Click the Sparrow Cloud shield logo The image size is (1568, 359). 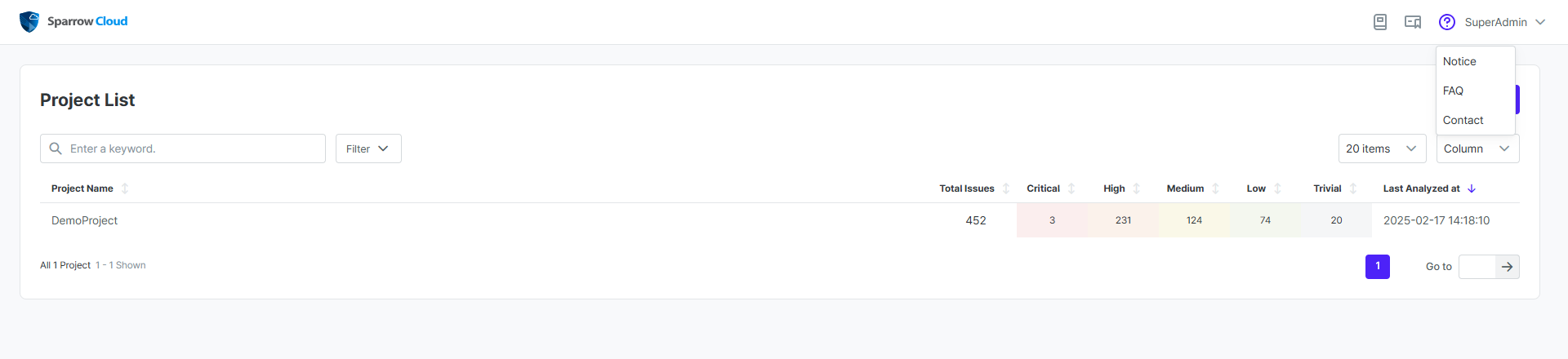[29, 22]
